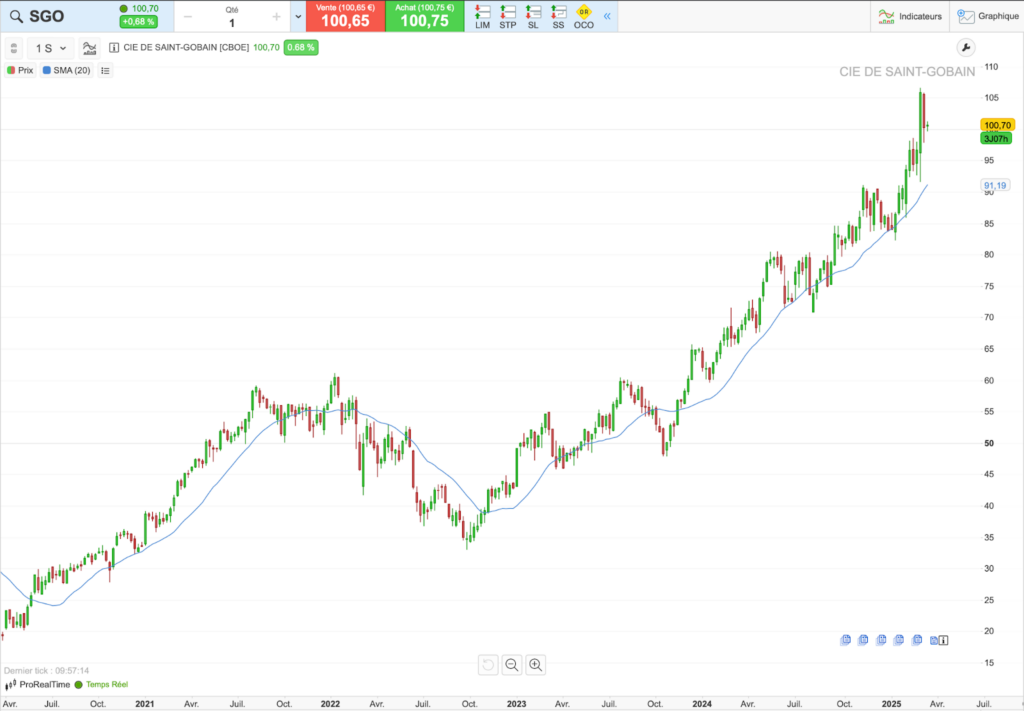Open the Indicateurs panel
The image size is (1024, 711).
pos(910,16)
